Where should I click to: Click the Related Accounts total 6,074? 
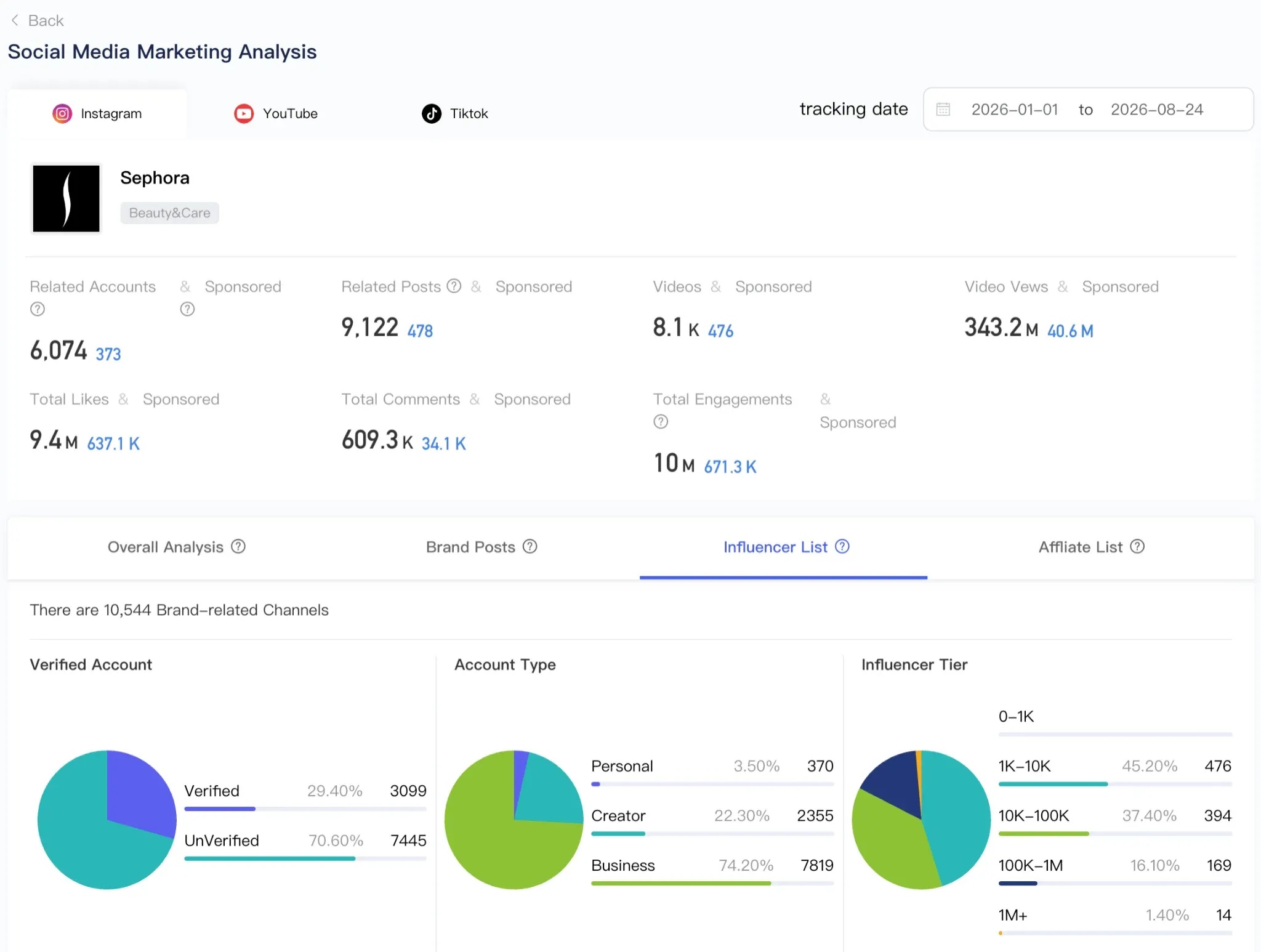[x=58, y=350]
